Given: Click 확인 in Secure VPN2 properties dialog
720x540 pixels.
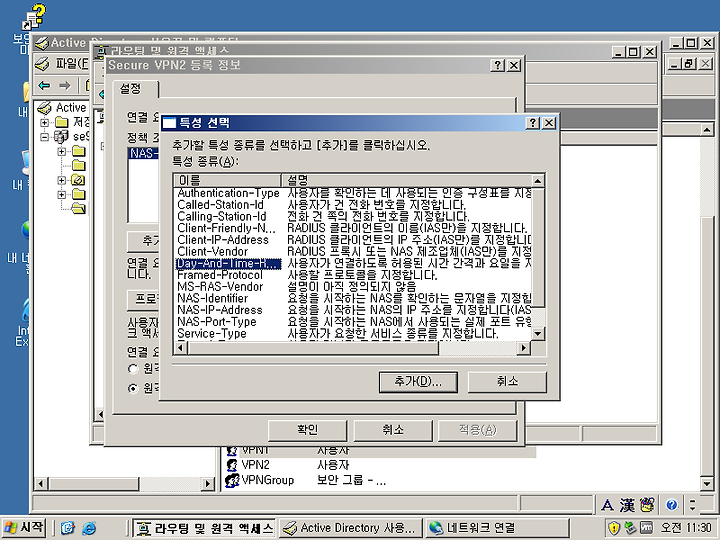Looking at the screenshot, I should tap(307, 430).
